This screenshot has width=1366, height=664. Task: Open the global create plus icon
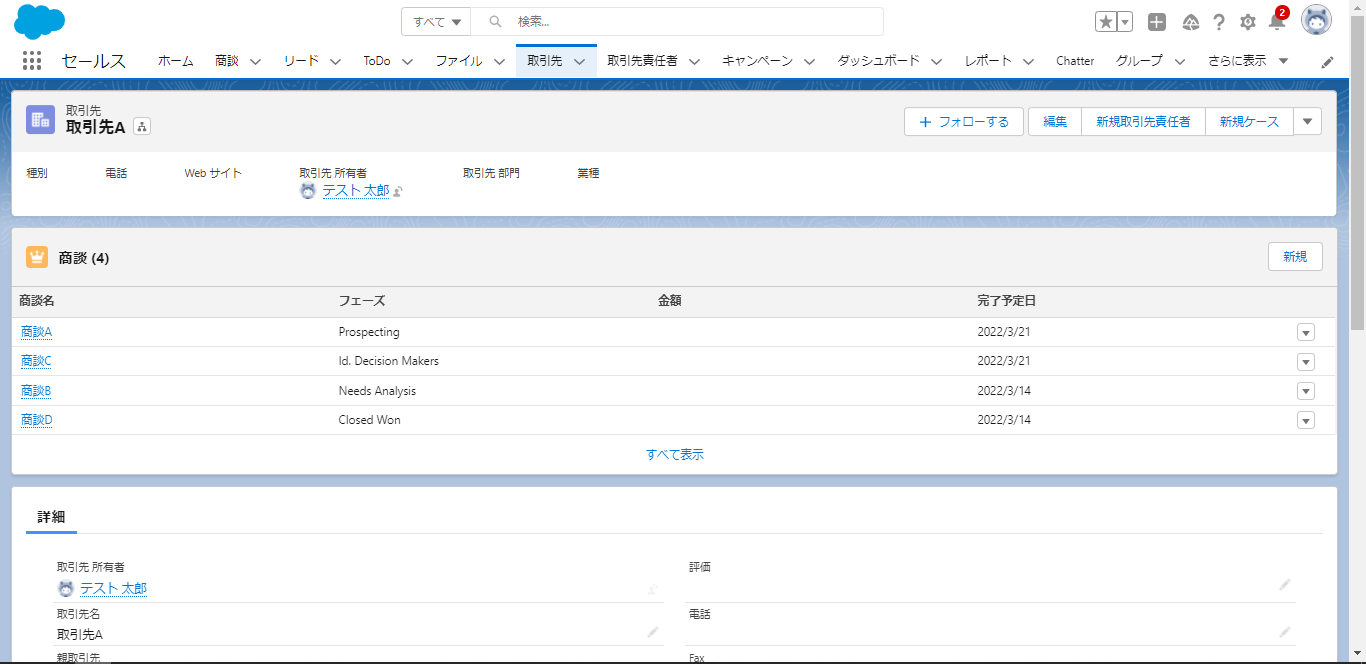1157,22
